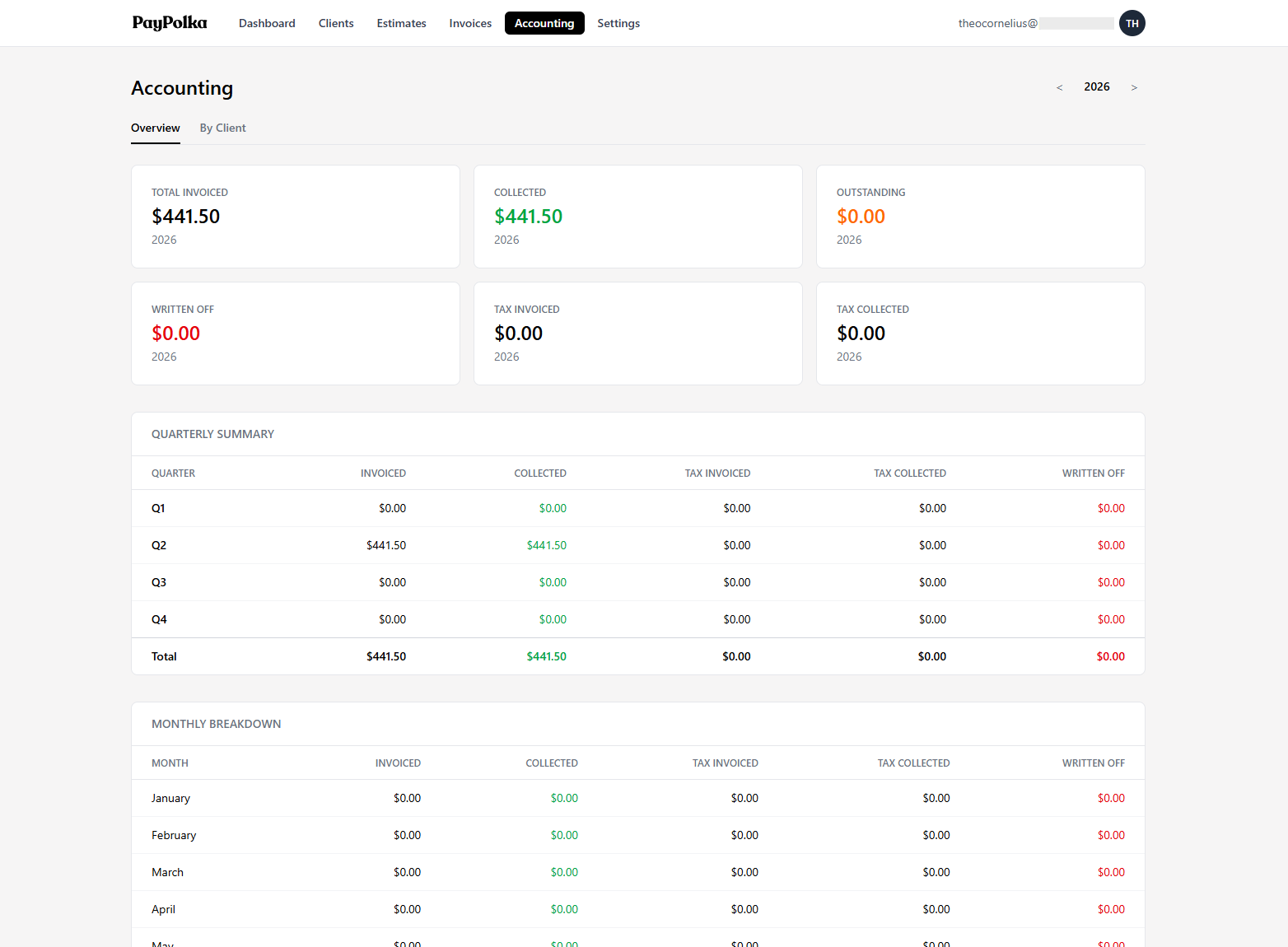Image resolution: width=1288 pixels, height=947 pixels.
Task: Open the Dashboard menu item
Action: 267,23
